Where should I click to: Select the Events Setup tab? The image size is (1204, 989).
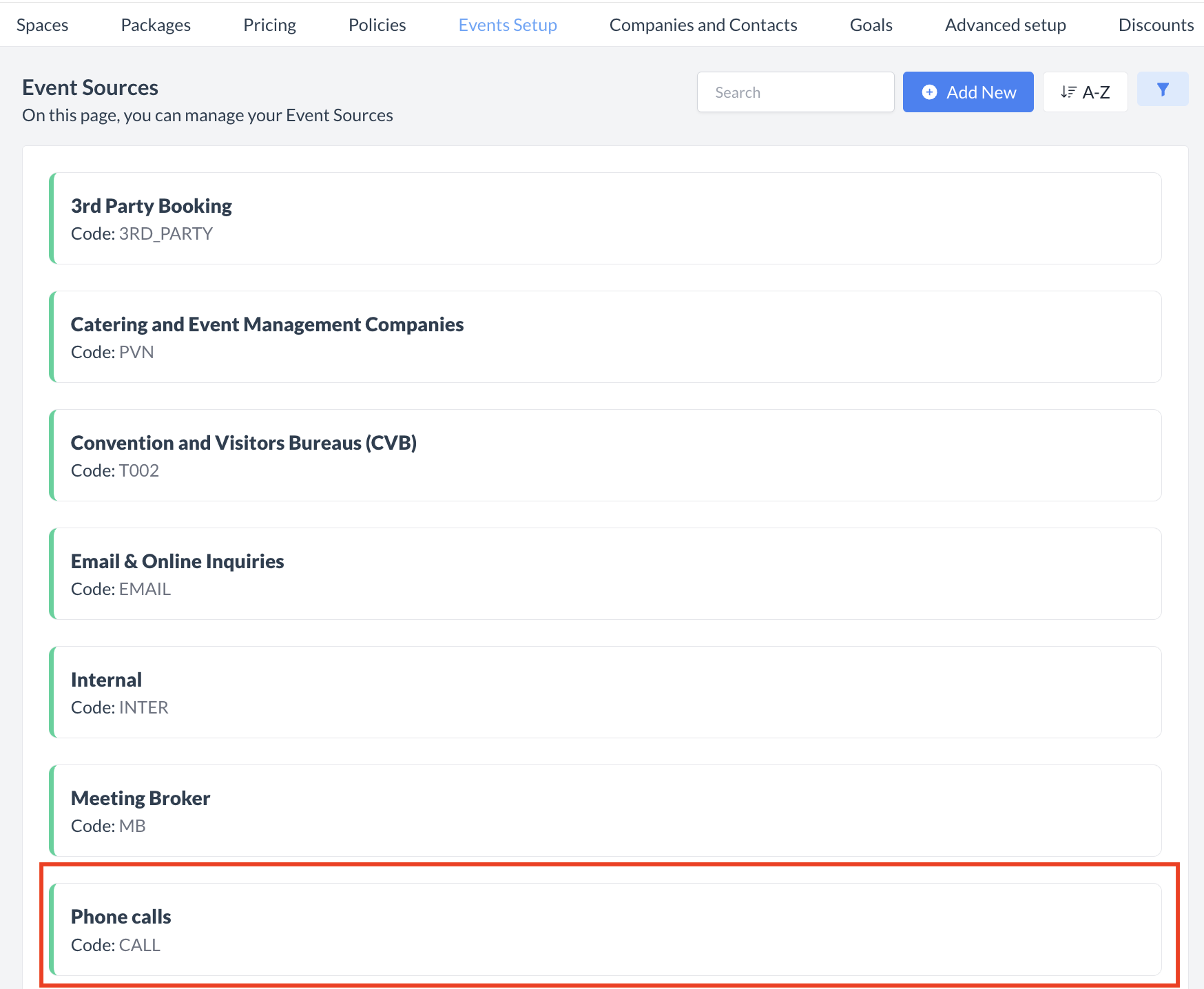tap(508, 25)
